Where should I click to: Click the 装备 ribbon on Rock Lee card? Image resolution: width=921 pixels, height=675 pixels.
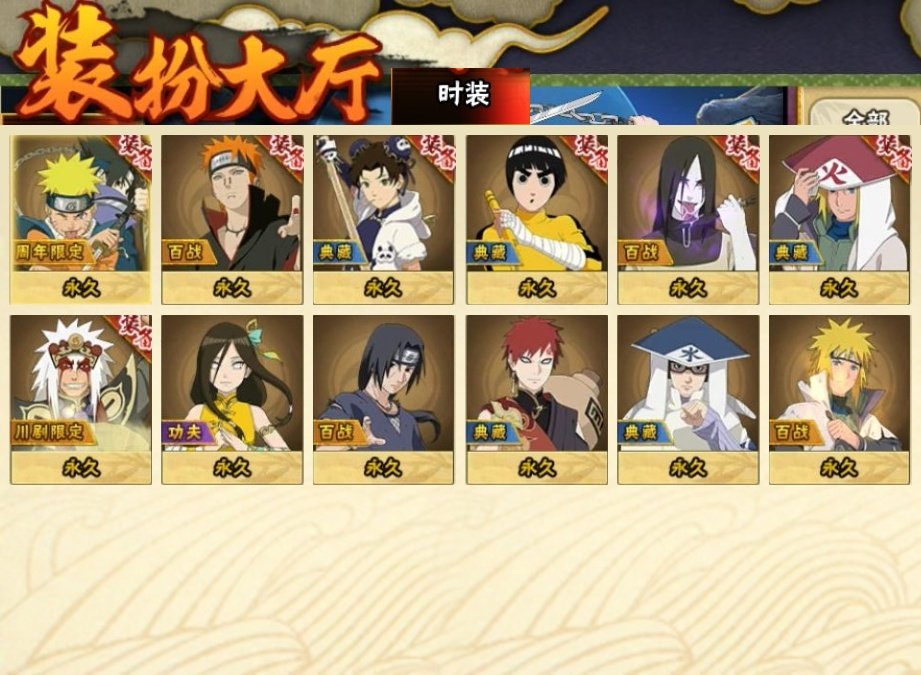click(589, 153)
